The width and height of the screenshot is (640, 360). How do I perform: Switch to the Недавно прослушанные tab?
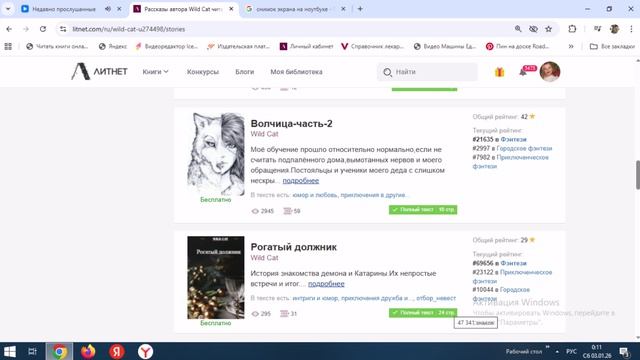(x=64, y=9)
